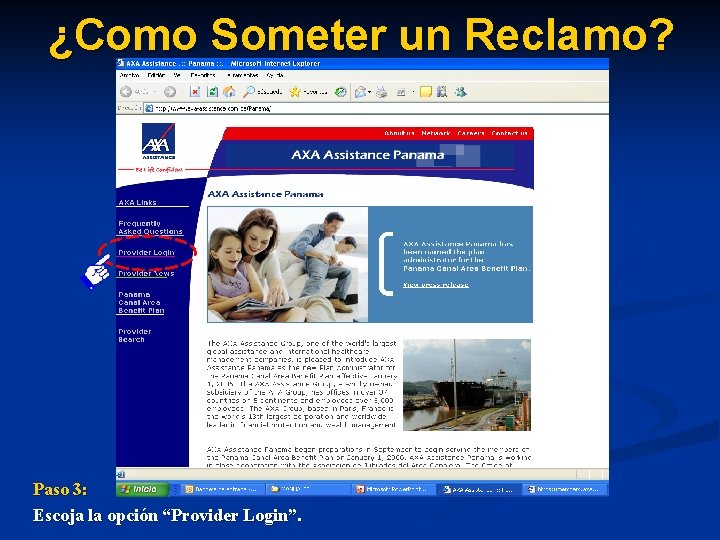Click the AXA Assistance logo
This screenshot has height=540, width=720.
pyautogui.click(x=158, y=141)
